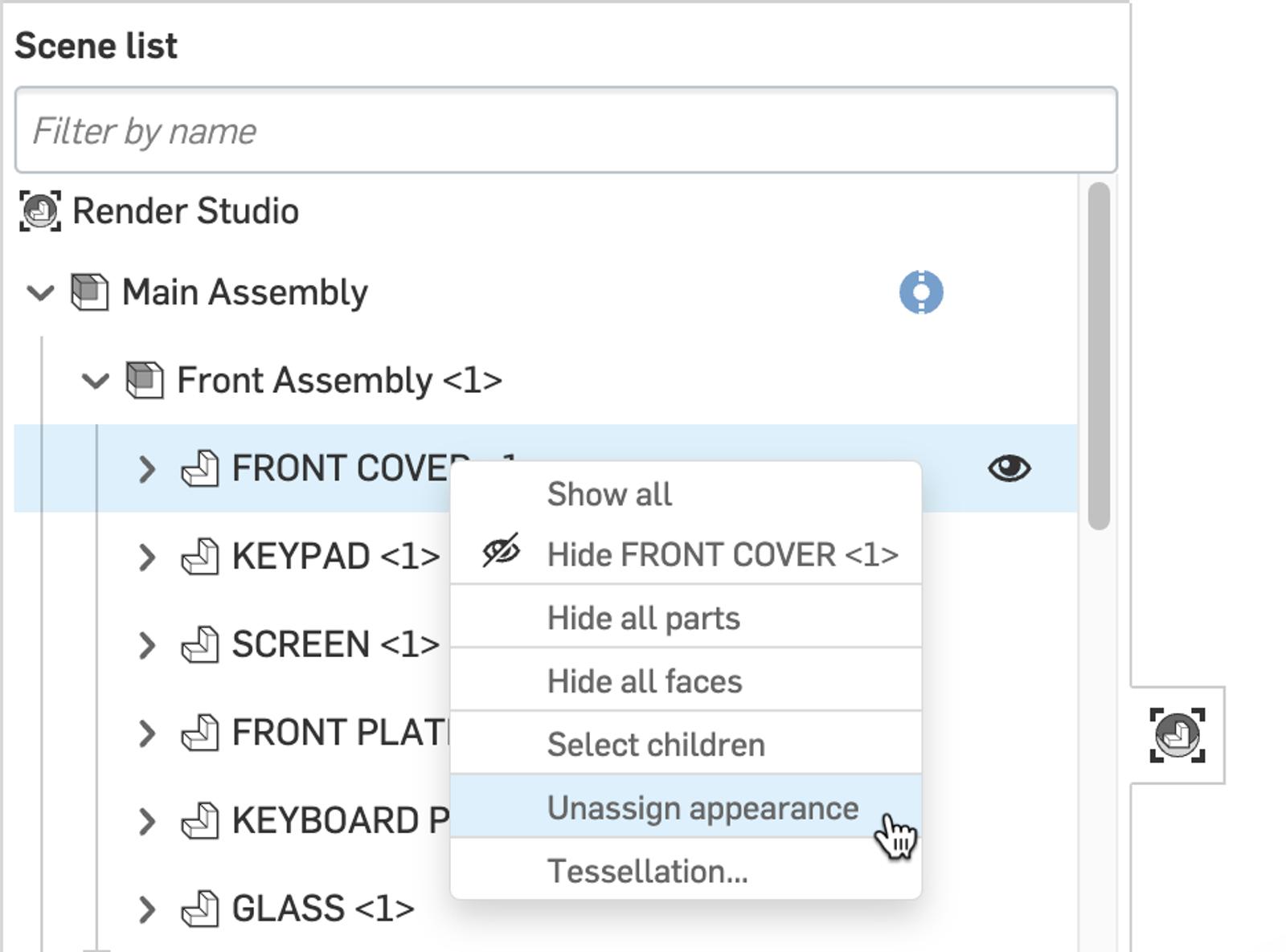The image size is (1286, 952).
Task: Collapse the Front Assembly <1> node
Action: pos(96,381)
